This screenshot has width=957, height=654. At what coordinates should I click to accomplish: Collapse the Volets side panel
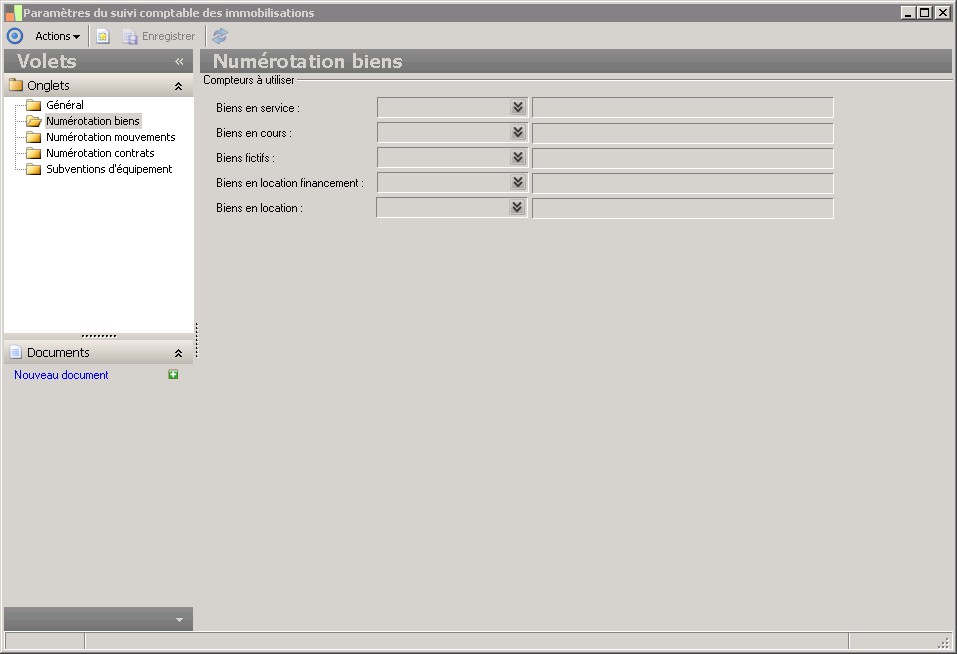[179, 61]
